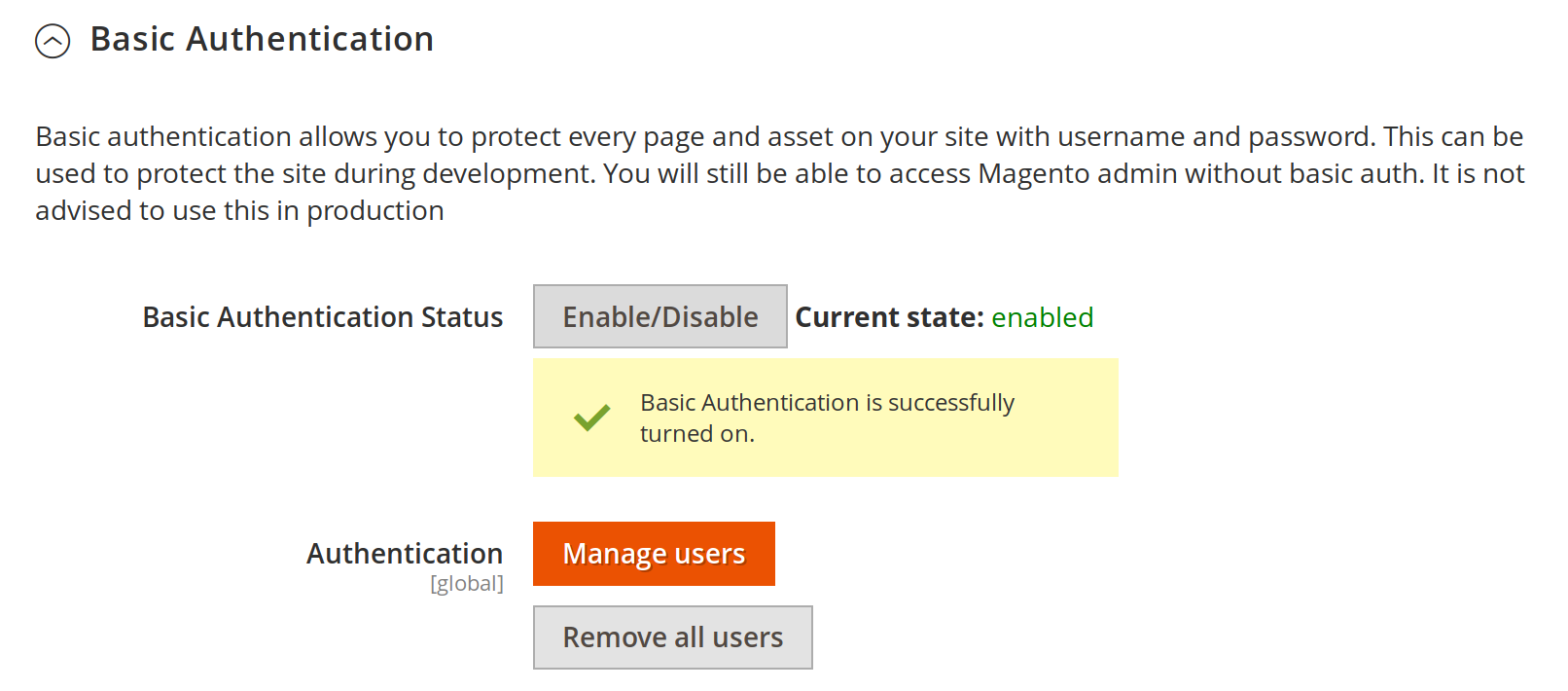Click the 'Basic Authentication Status' field label

coord(322,317)
